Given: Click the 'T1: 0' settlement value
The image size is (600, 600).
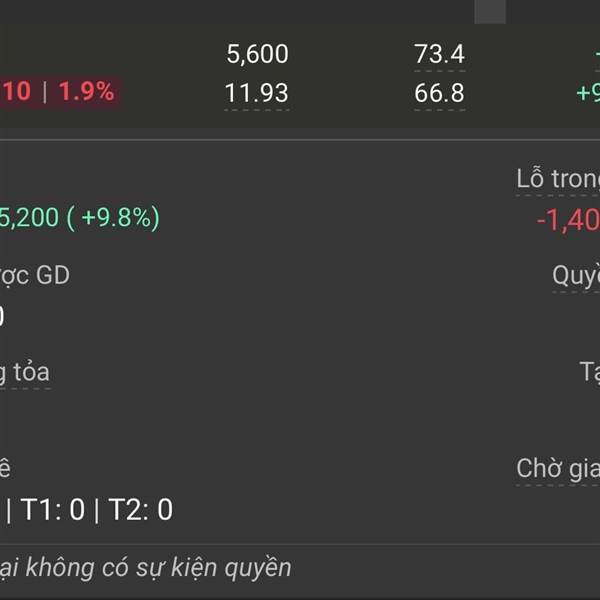Looking at the screenshot, I should tap(52, 509).
